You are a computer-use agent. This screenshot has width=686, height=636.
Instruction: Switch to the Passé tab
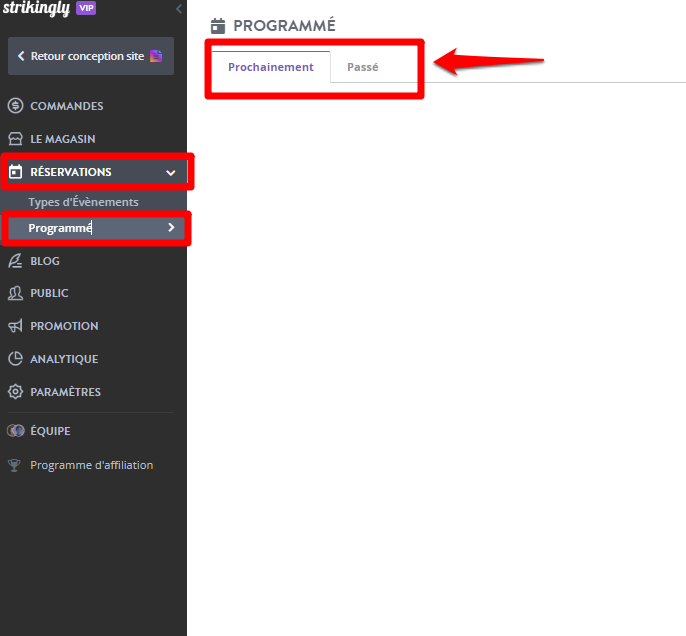pyautogui.click(x=363, y=67)
